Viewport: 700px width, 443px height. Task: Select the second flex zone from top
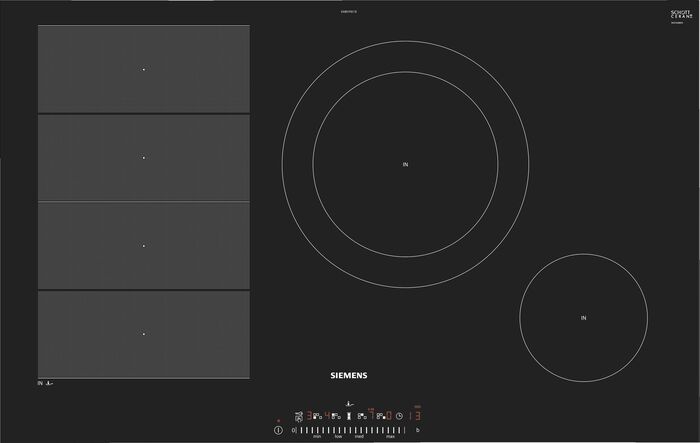click(x=144, y=157)
